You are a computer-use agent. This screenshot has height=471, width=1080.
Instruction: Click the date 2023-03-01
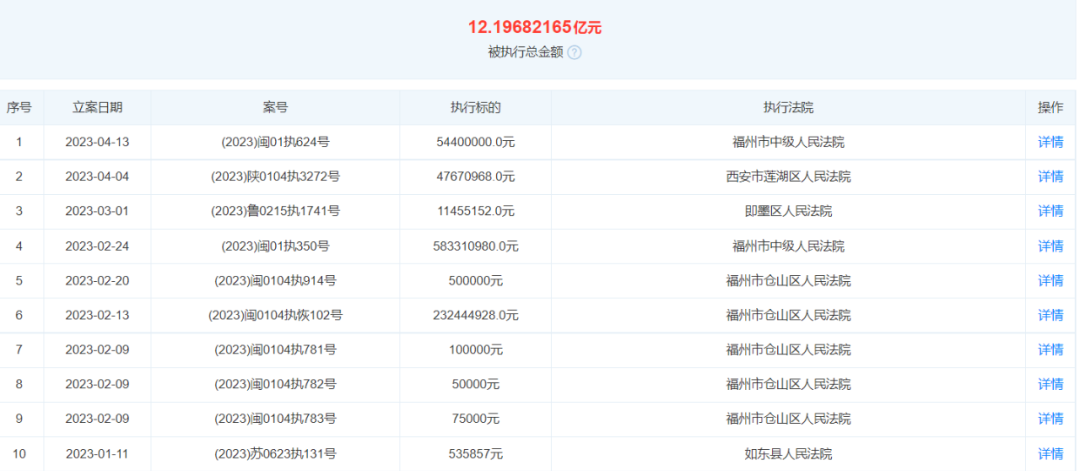97,211
